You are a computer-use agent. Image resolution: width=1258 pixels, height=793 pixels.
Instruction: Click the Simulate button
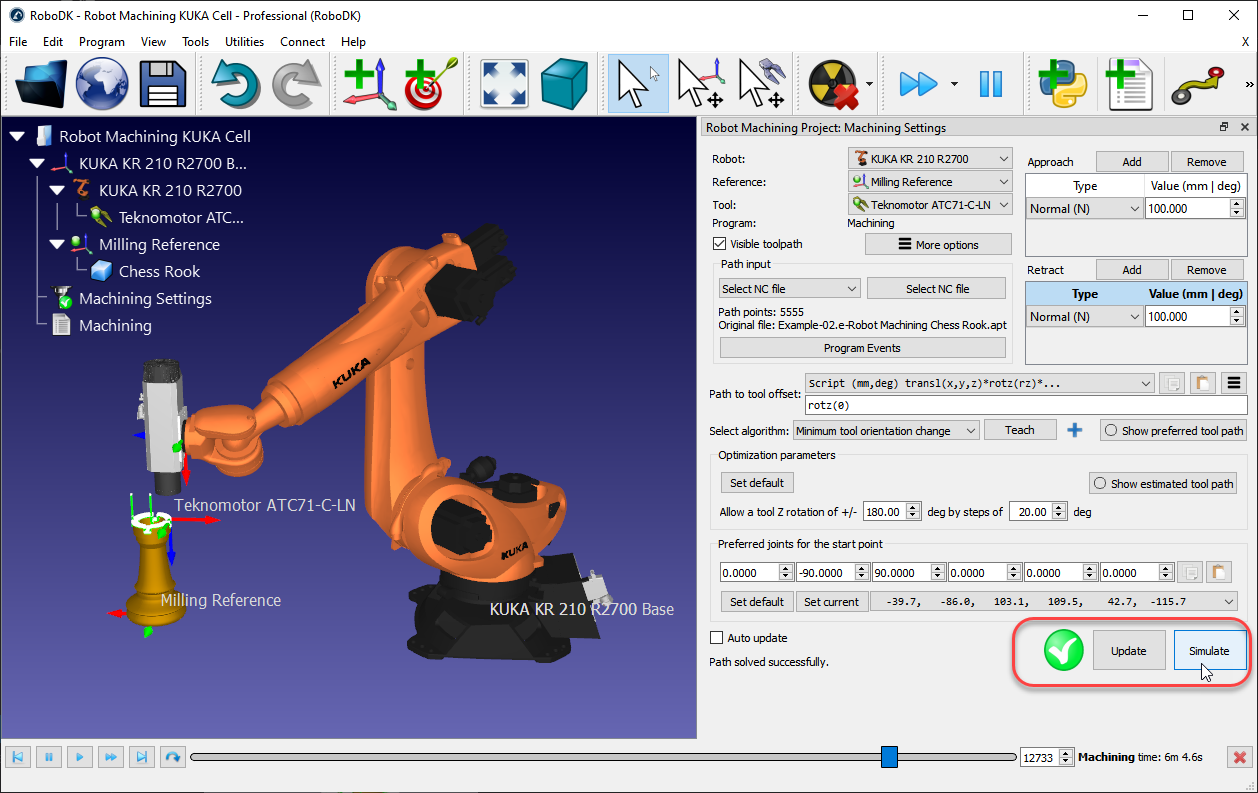point(1210,650)
